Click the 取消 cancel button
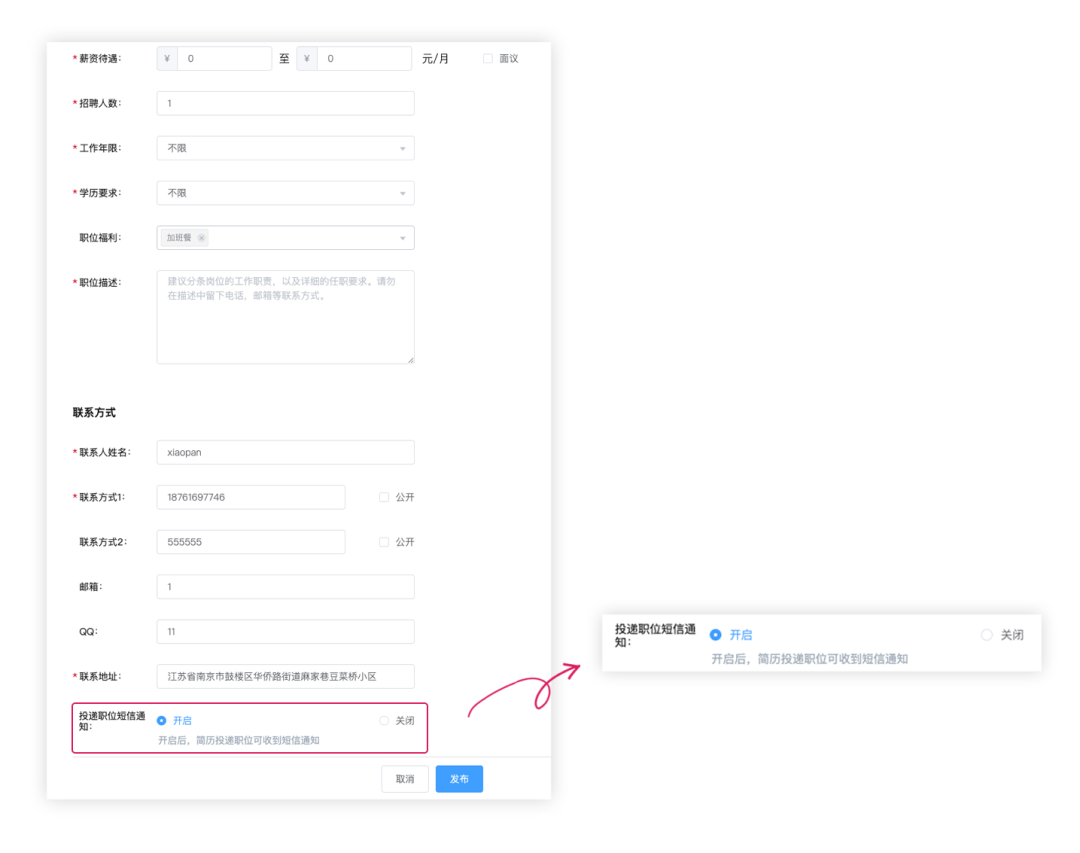This screenshot has height=853, width=1080. (405, 778)
